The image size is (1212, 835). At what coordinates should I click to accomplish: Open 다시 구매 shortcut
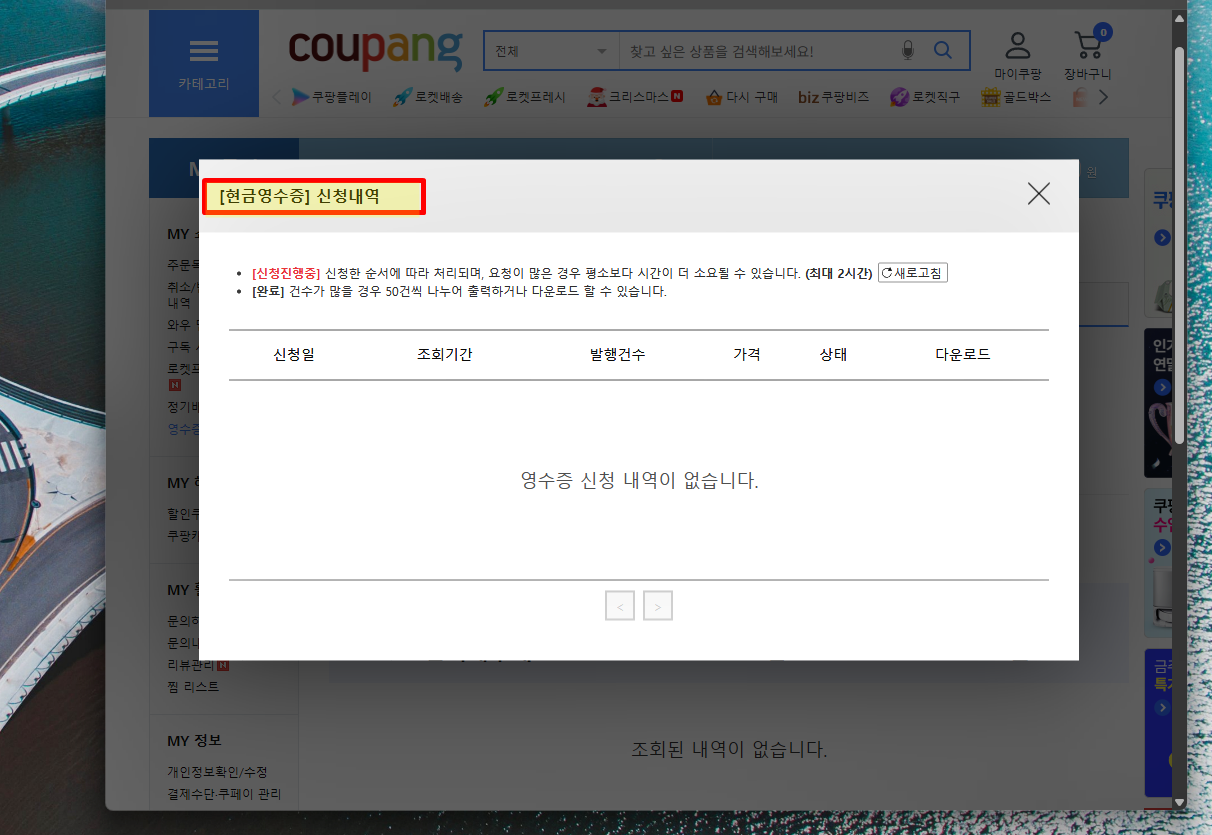pyautogui.click(x=741, y=97)
